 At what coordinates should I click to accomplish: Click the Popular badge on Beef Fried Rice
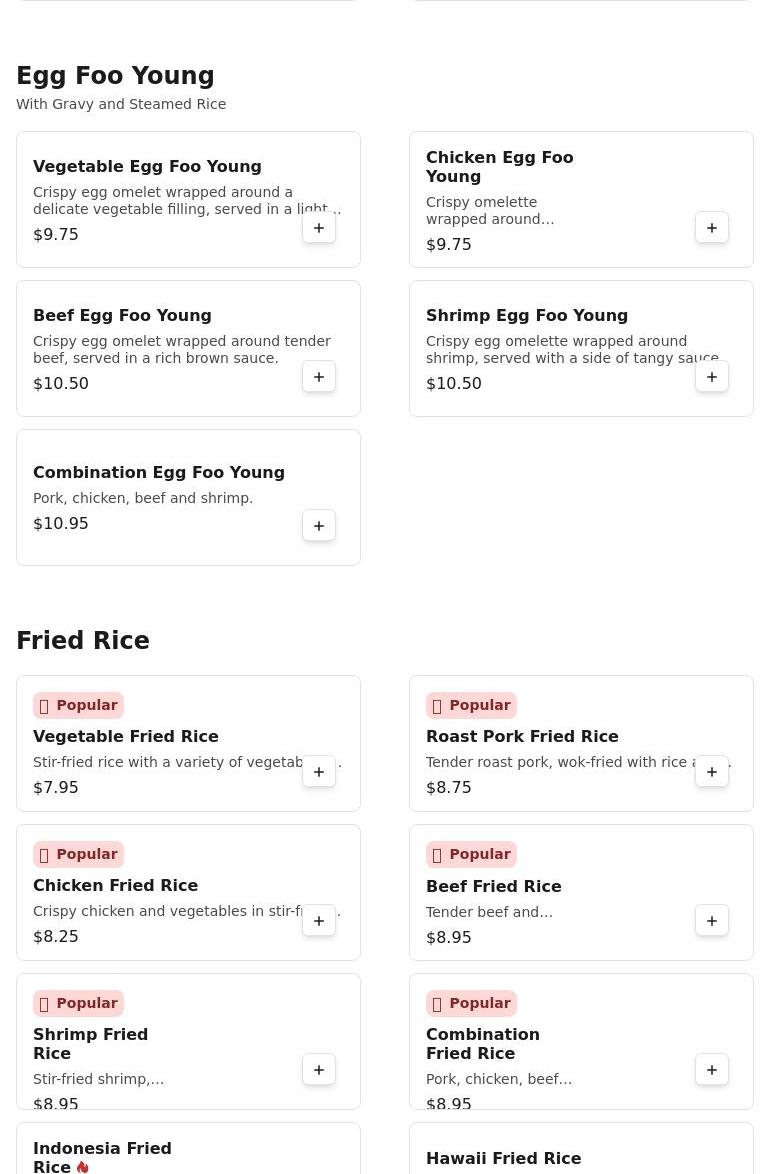(x=472, y=854)
